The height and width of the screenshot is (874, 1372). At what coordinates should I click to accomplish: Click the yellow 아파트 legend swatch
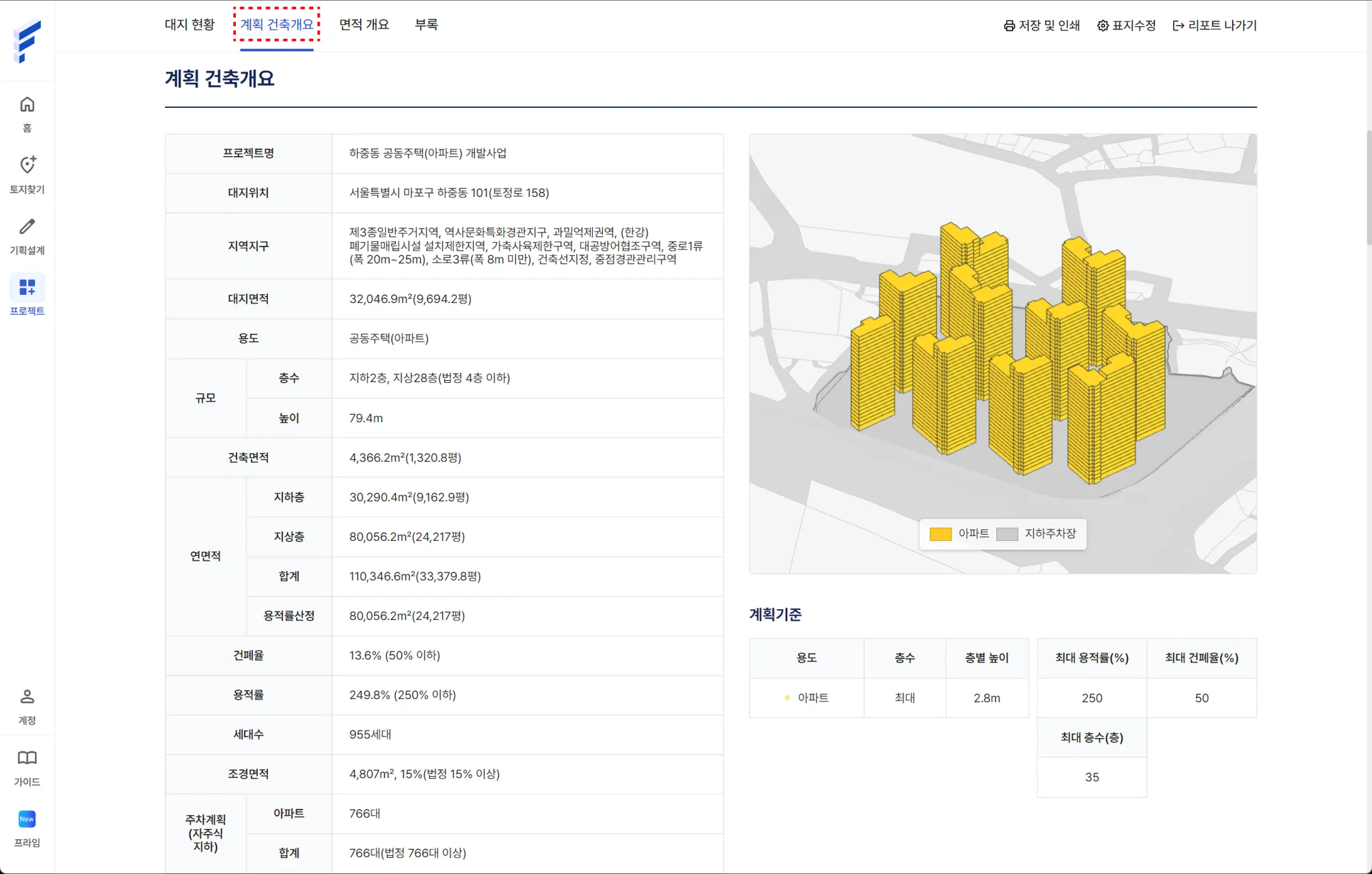[941, 534]
